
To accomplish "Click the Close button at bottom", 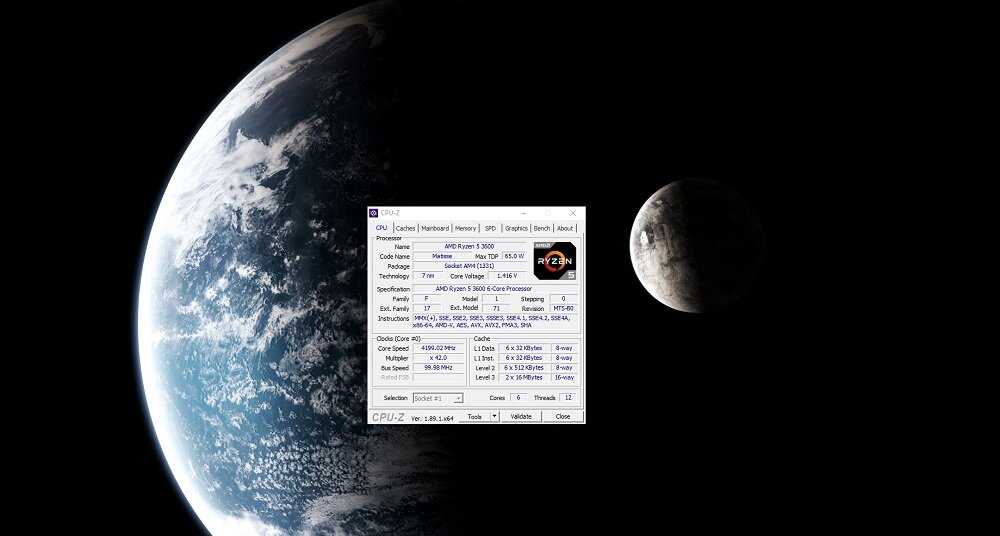I will point(563,417).
